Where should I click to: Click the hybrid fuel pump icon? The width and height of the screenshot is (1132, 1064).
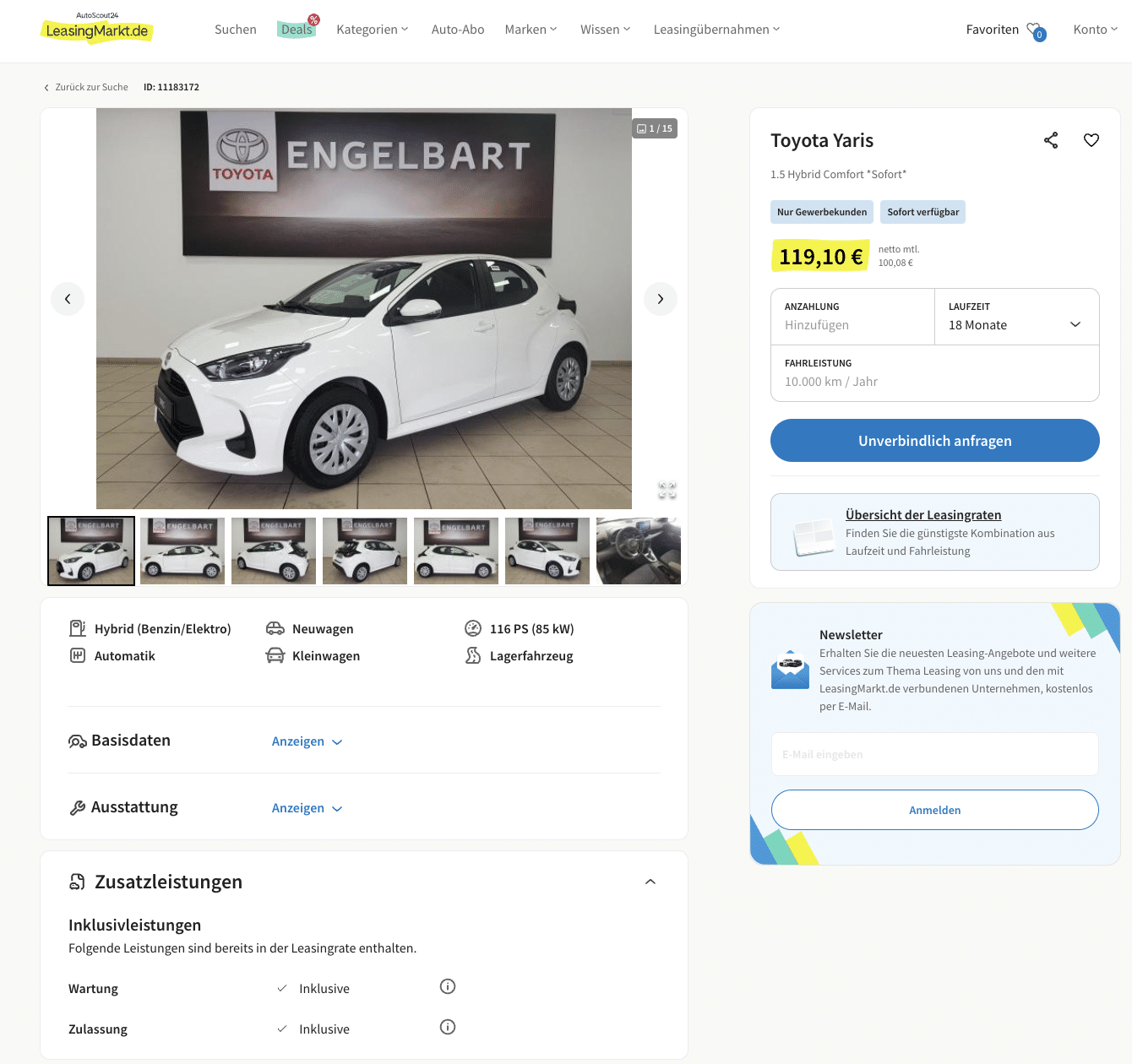click(78, 628)
